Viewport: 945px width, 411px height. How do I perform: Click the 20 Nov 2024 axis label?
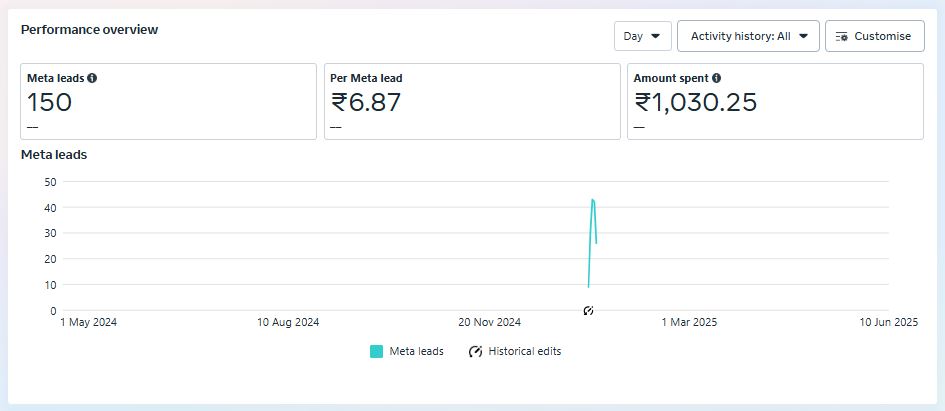[x=490, y=322]
